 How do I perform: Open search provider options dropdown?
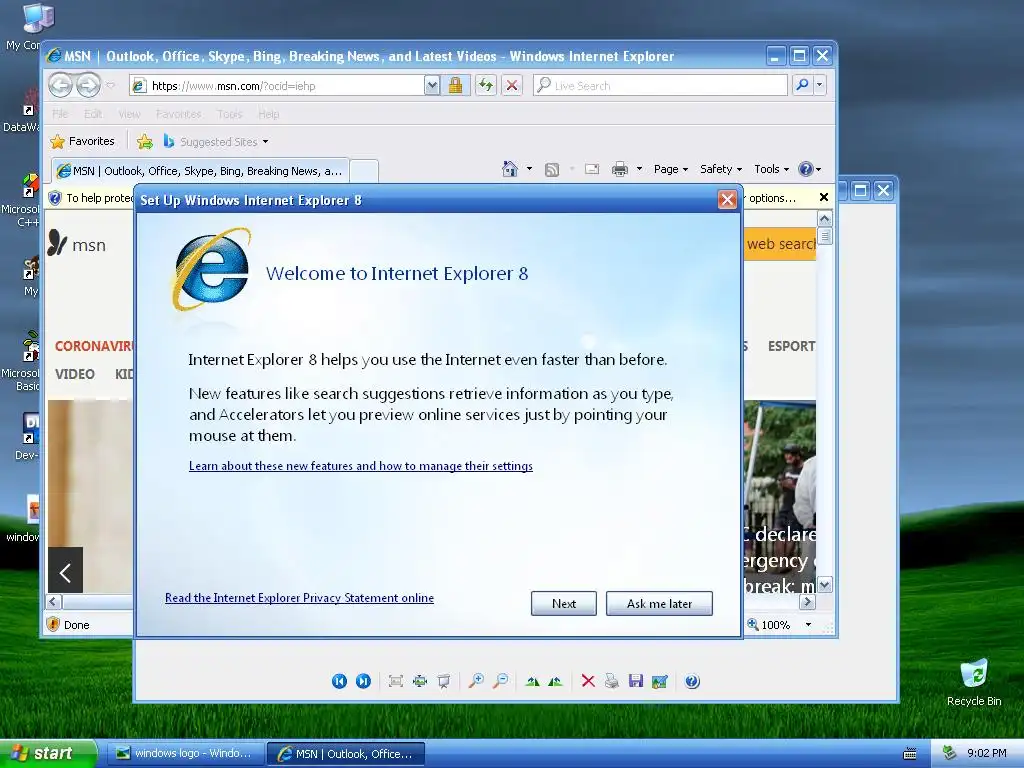coord(819,85)
